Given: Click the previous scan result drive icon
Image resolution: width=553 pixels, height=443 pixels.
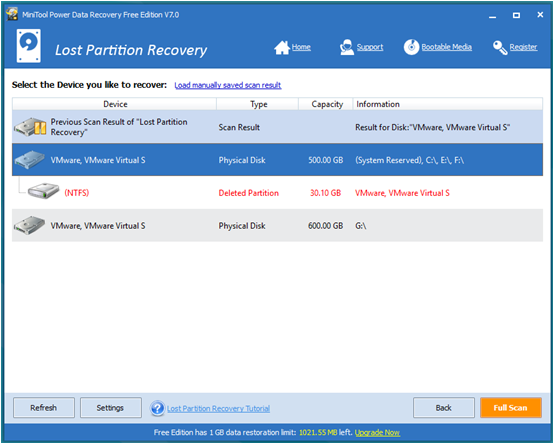Looking at the screenshot, I should click(x=30, y=127).
